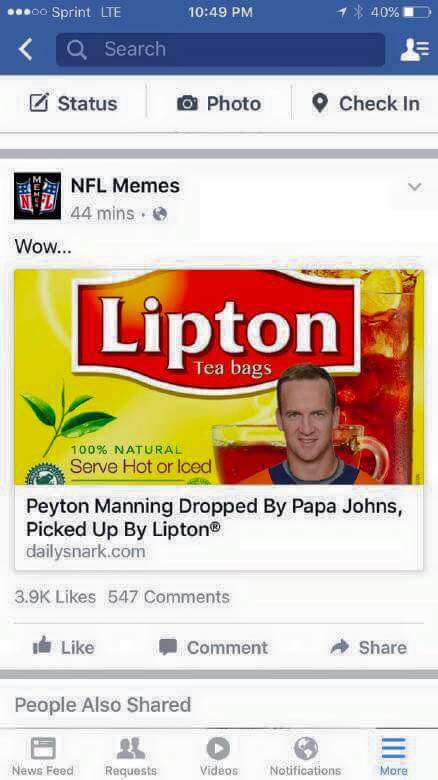438x780 pixels.
Task: Open the Notifications globe tab
Action: [x=306, y=756]
